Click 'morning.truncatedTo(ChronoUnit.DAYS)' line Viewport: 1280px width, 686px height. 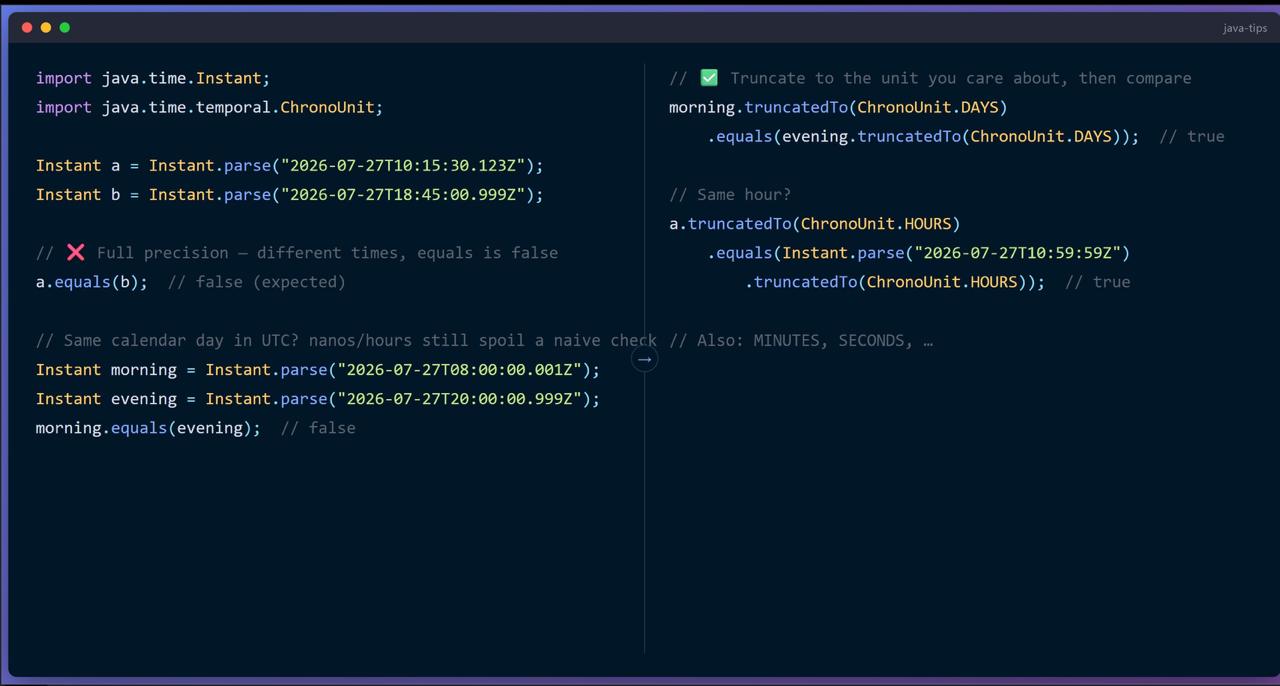coord(838,107)
